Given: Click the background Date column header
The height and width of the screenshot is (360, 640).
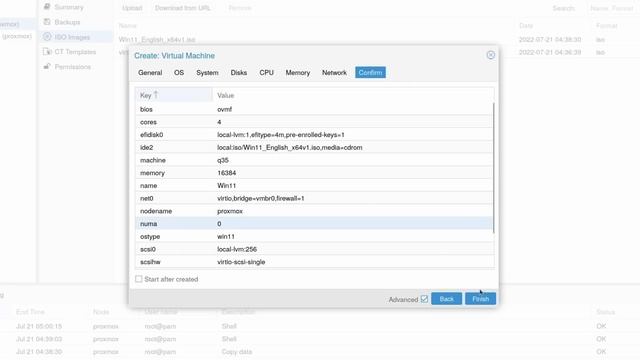Looking at the screenshot, I should (x=526, y=26).
